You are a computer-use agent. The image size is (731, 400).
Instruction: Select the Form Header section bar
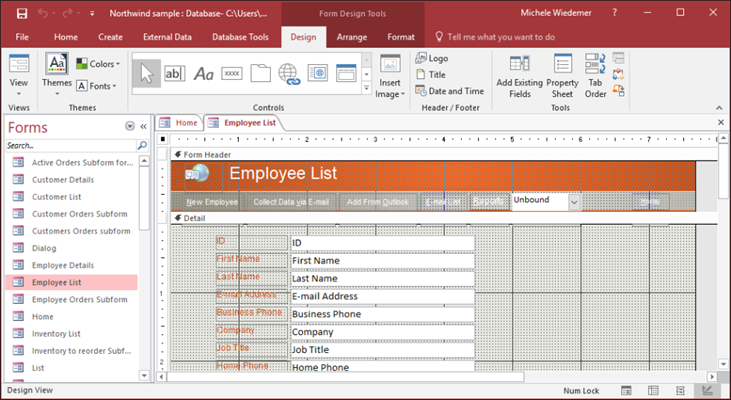[444, 155]
